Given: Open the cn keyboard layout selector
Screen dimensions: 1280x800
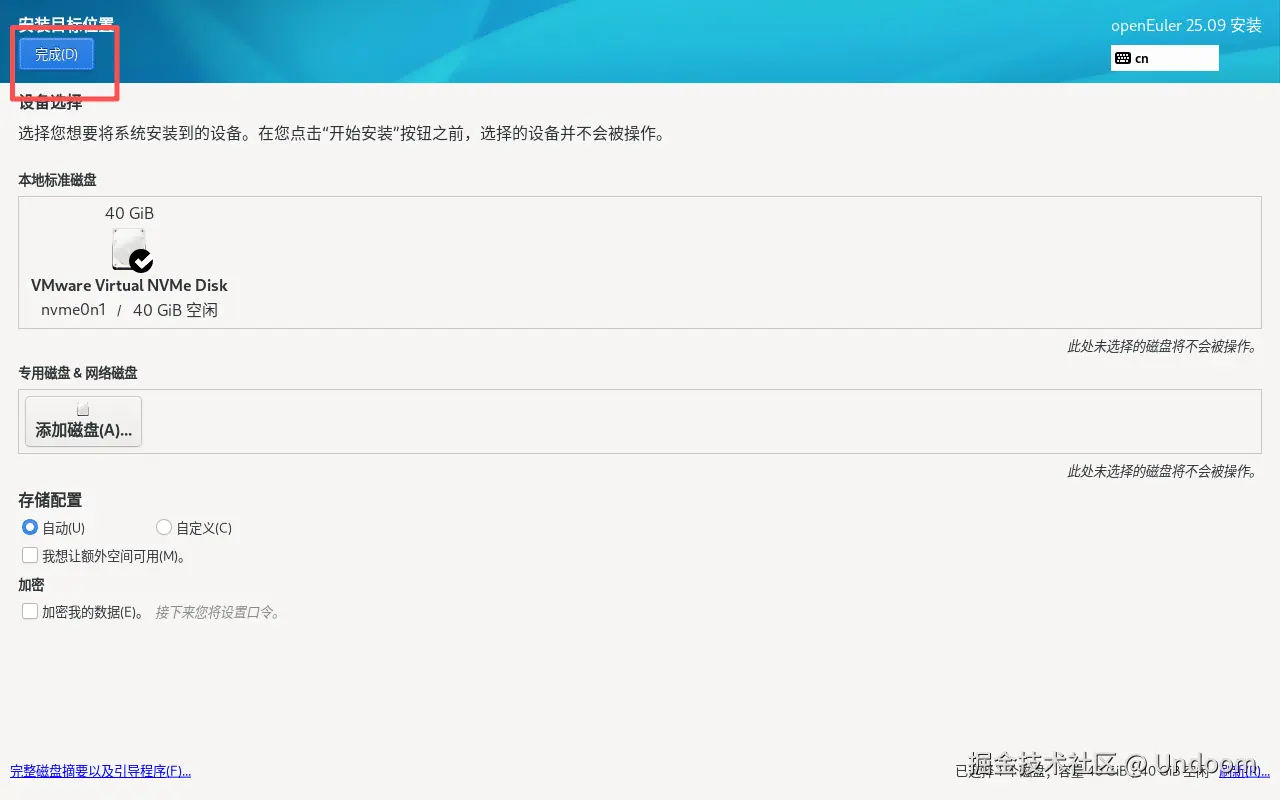Looking at the screenshot, I should pos(1164,58).
